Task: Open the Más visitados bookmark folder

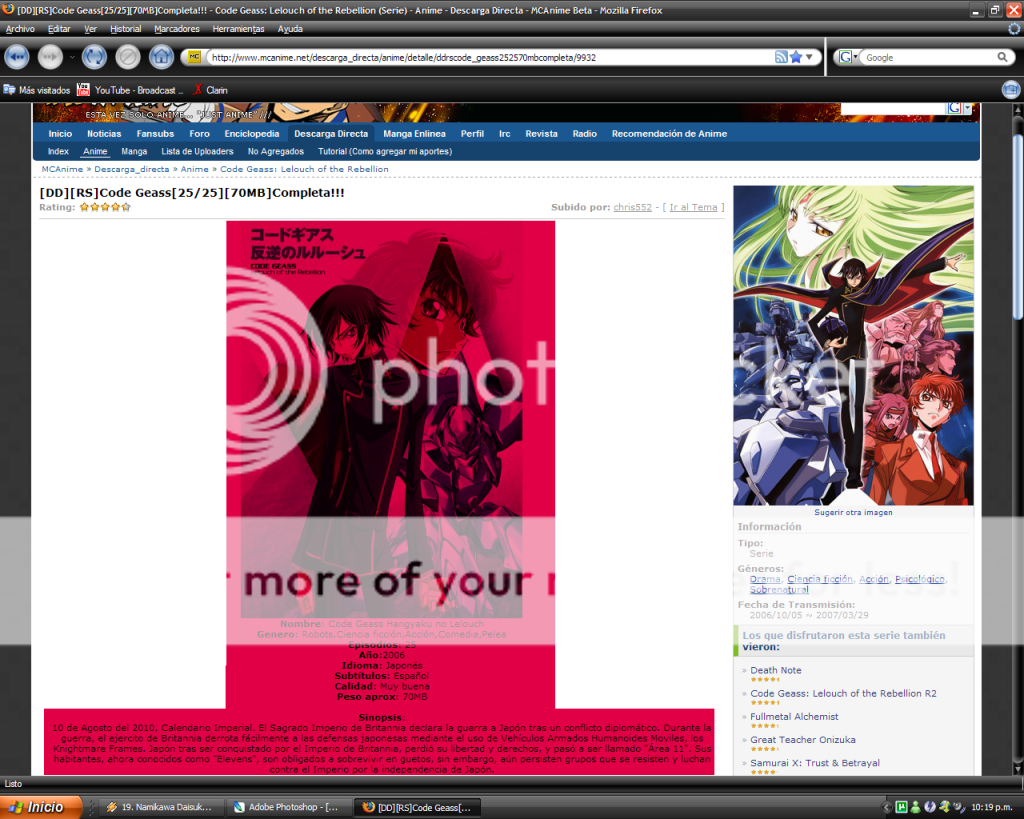Action: (37, 90)
